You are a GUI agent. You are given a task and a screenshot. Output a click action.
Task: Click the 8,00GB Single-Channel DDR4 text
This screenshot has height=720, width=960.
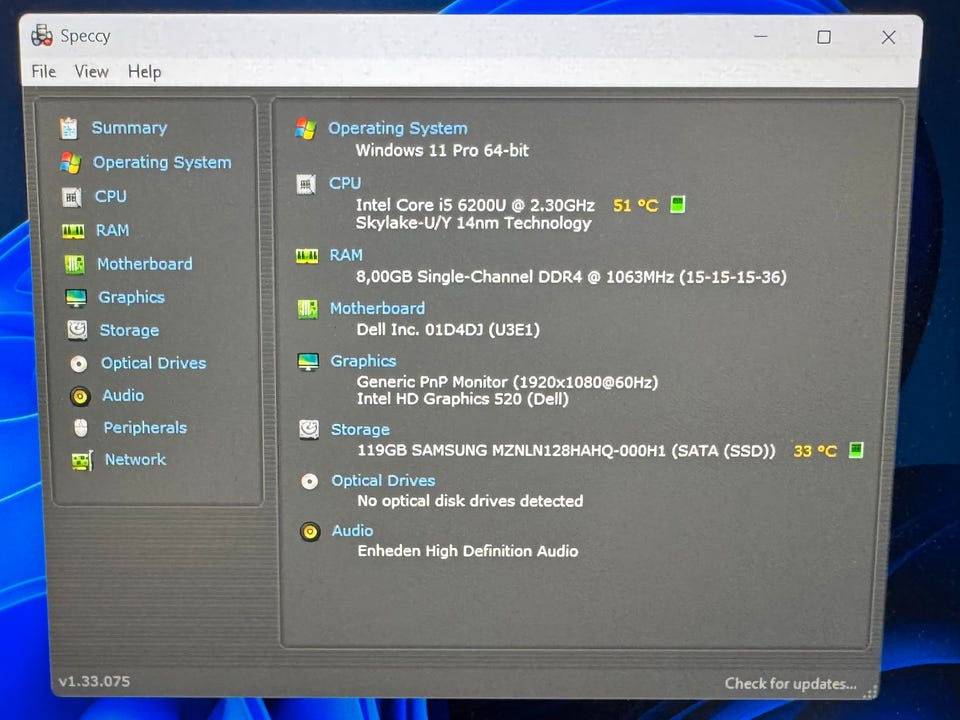pos(571,277)
